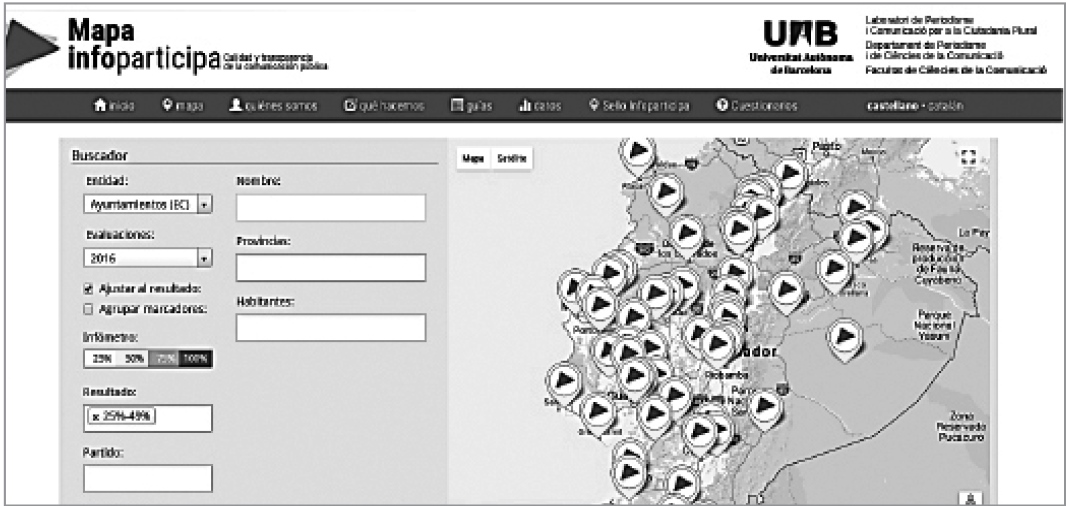1066x506 pixels.
Task: Select the Satélite view tab
Action: [x=511, y=158]
